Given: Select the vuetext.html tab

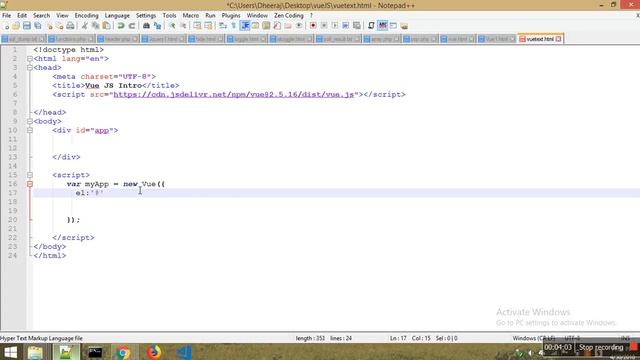Looking at the screenshot, I should 540,39.
